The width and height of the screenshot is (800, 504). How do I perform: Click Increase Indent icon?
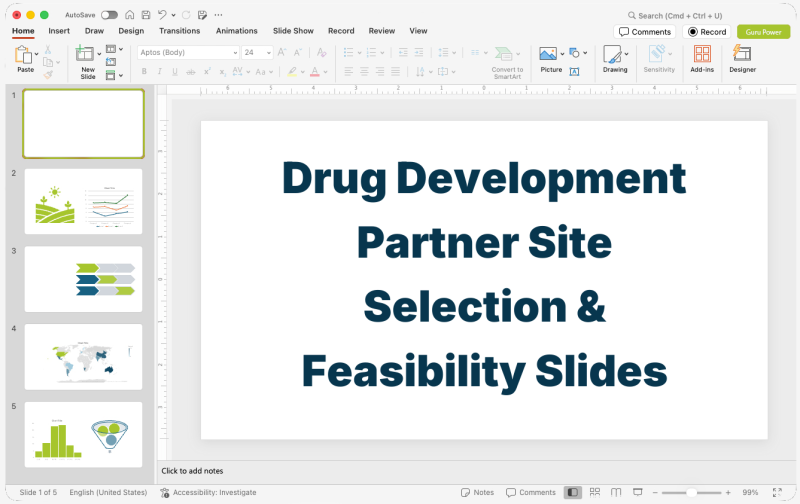coord(419,52)
